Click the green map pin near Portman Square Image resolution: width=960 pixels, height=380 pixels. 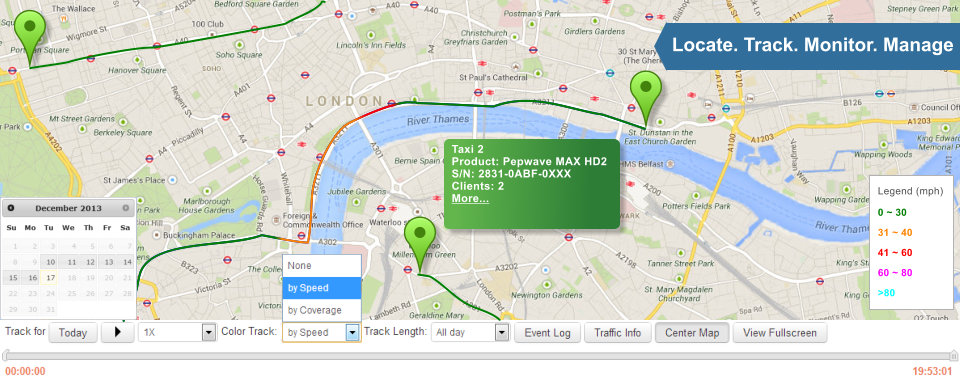click(29, 34)
